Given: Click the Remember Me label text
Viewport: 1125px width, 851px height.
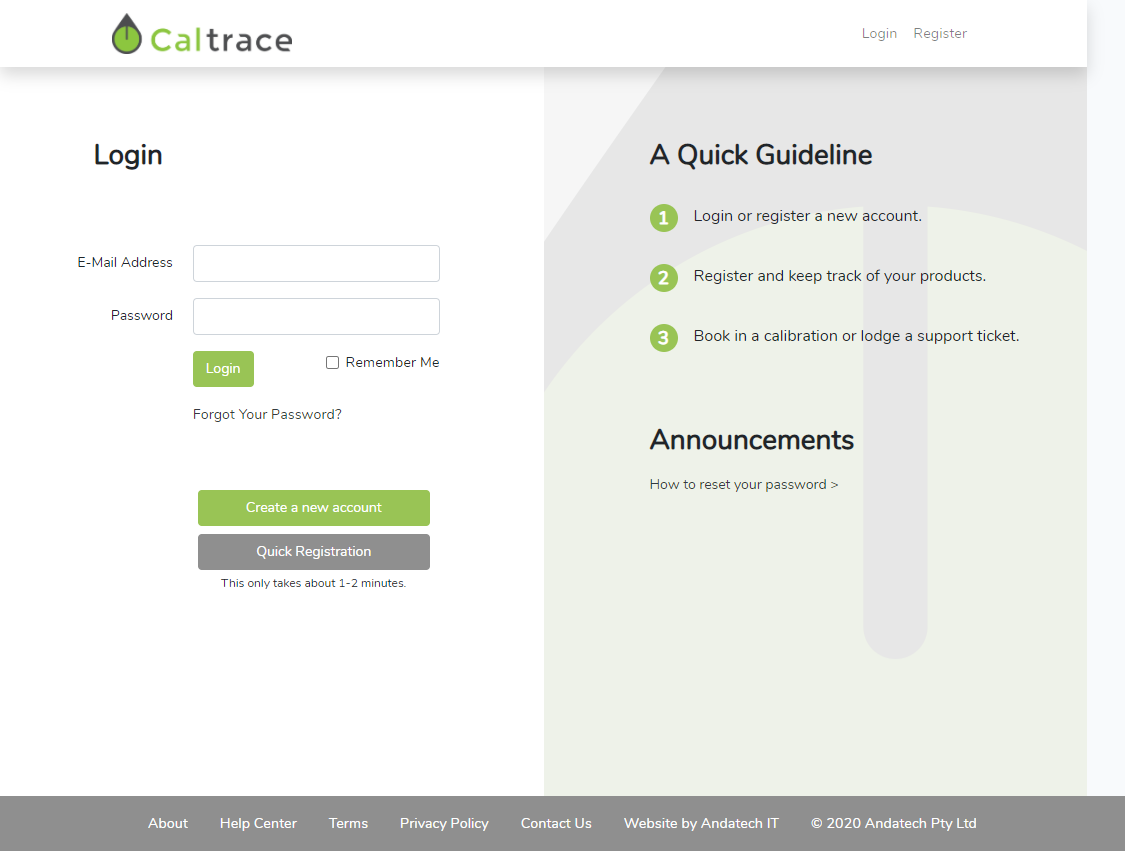Looking at the screenshot, I should pyautogui.click(x=392, y=362).
